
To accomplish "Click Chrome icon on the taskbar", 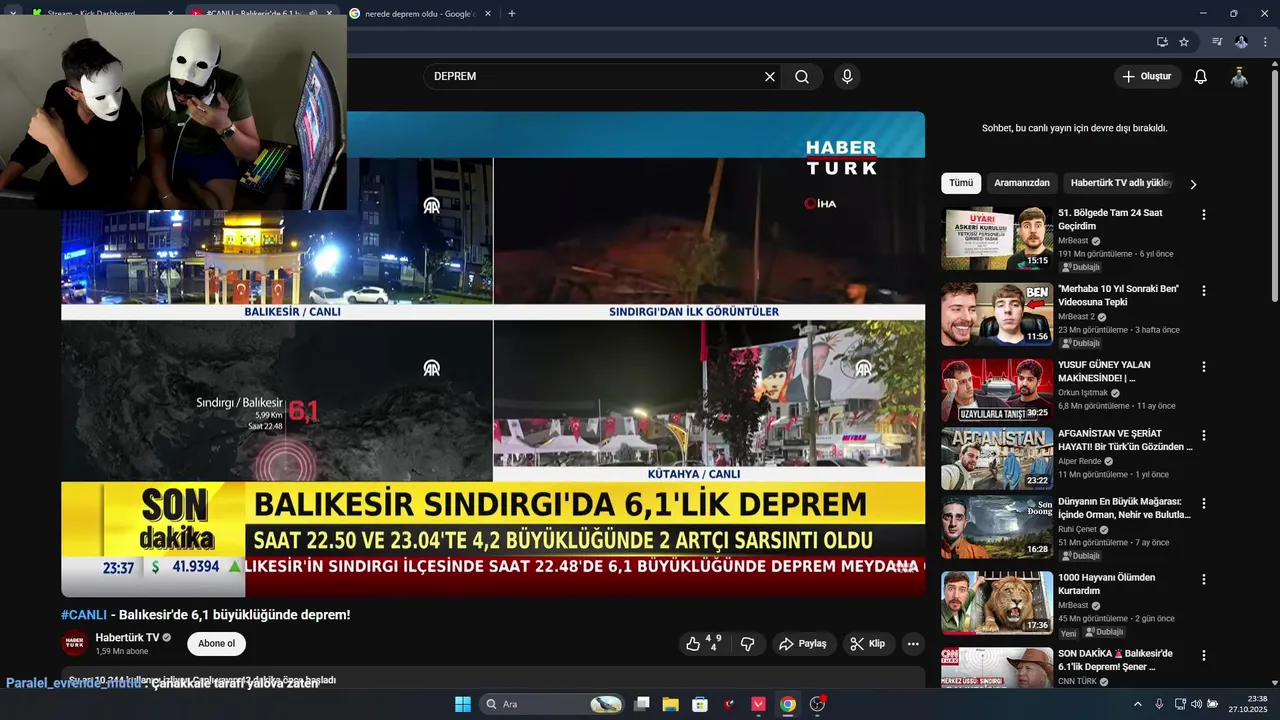I will click(788, 704).
